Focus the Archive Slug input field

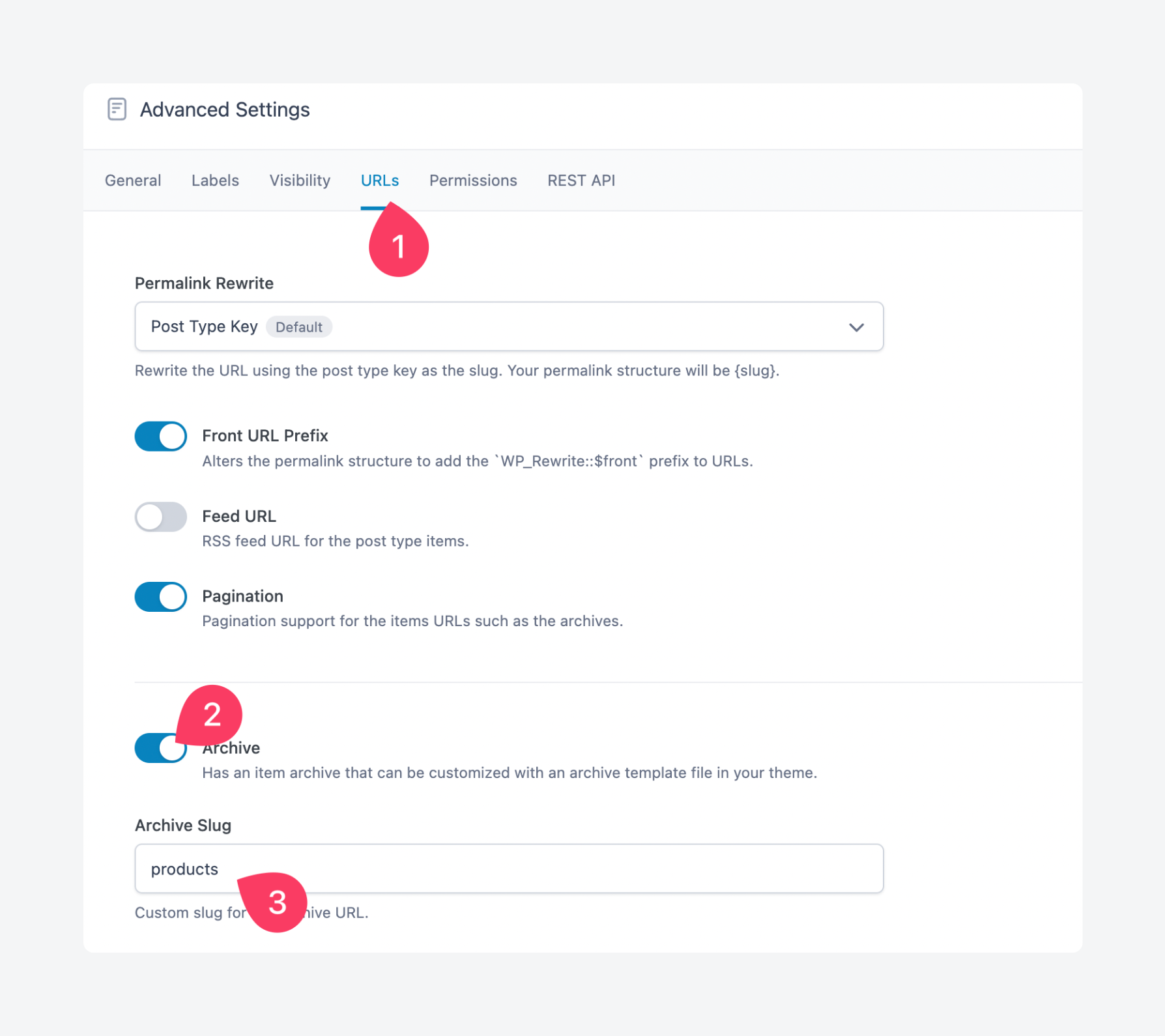coord(509,869)
